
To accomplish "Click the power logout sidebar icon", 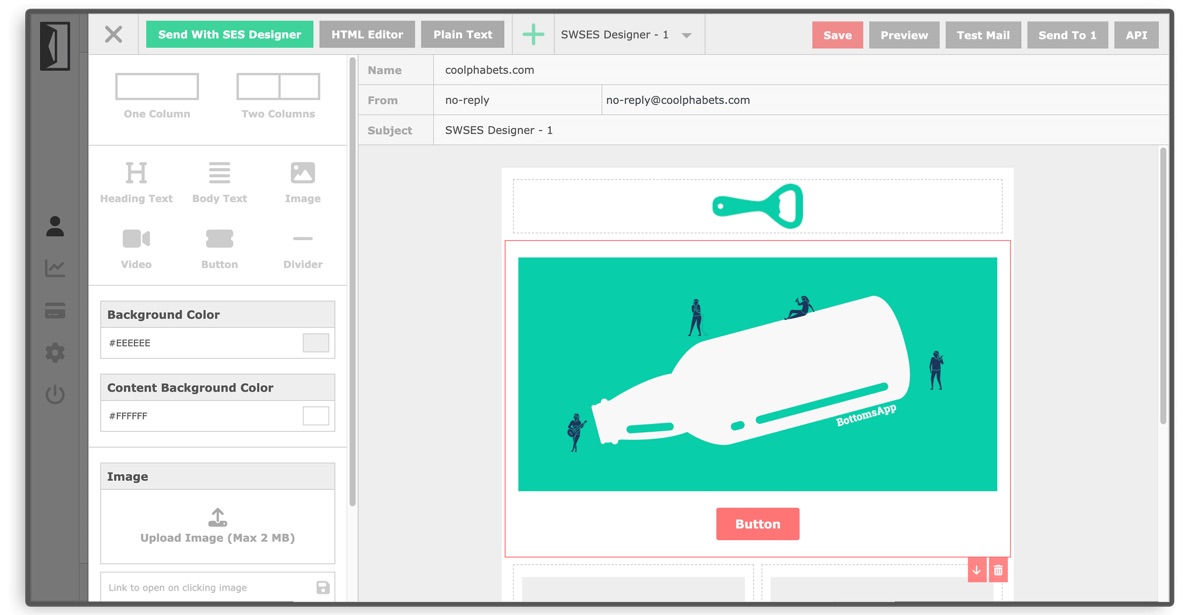I will (x=55, y=394).
